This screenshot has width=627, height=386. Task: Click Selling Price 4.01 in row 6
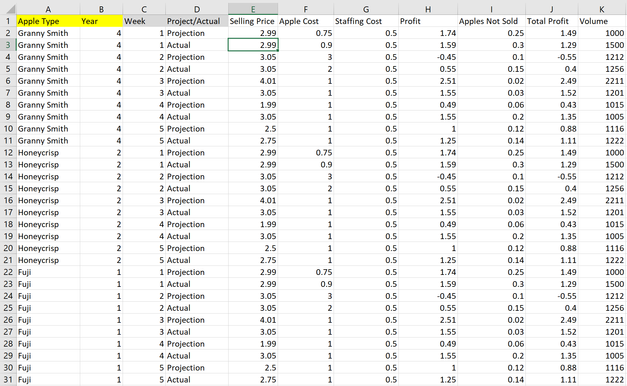pos(268,81)
